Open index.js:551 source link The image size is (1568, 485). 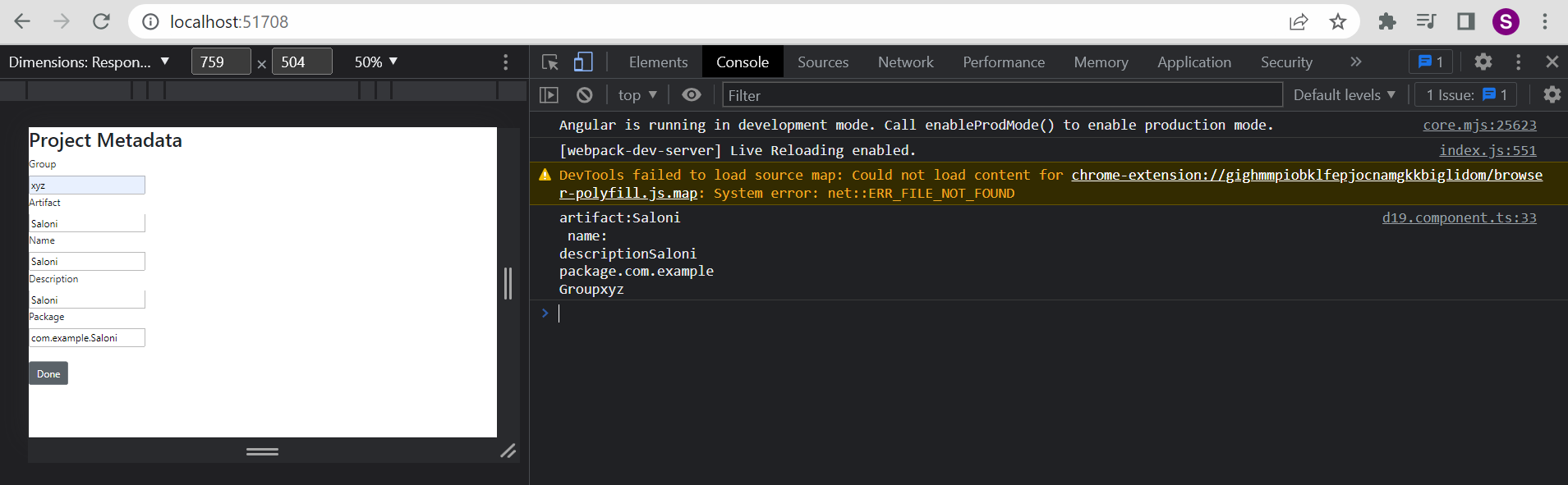click(x=1488, y=150)
